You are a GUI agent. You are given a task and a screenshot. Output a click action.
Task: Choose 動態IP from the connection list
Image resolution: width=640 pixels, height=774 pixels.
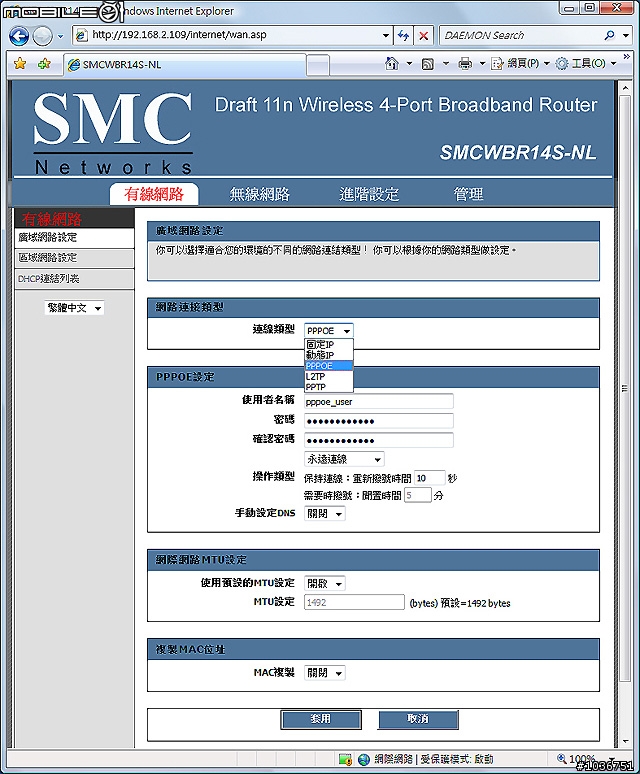pyautogui.click(x=329, y=355)
